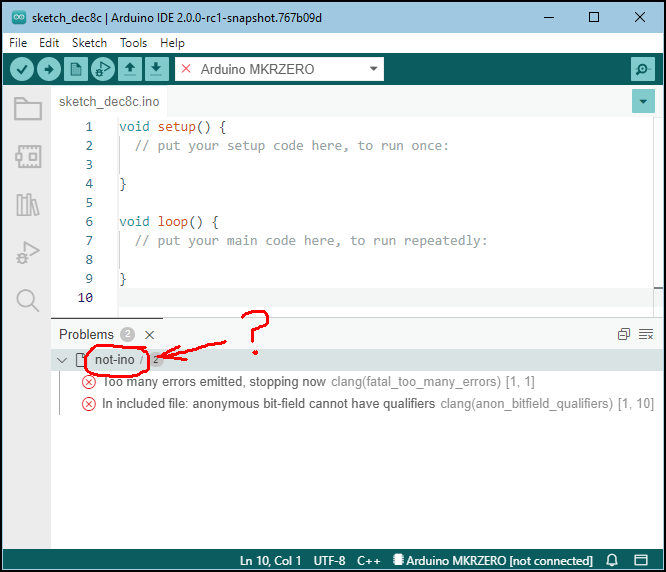666x572 pixels.
Task: Open the Library Manager sidebar icon
Action: (28, 205)
